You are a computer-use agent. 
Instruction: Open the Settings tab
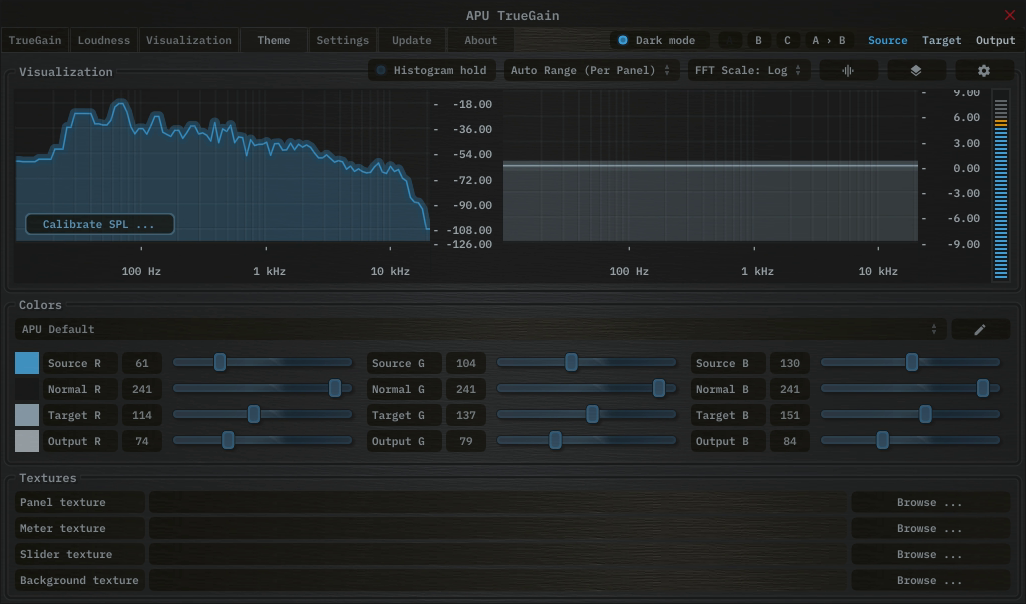point(343,41)
